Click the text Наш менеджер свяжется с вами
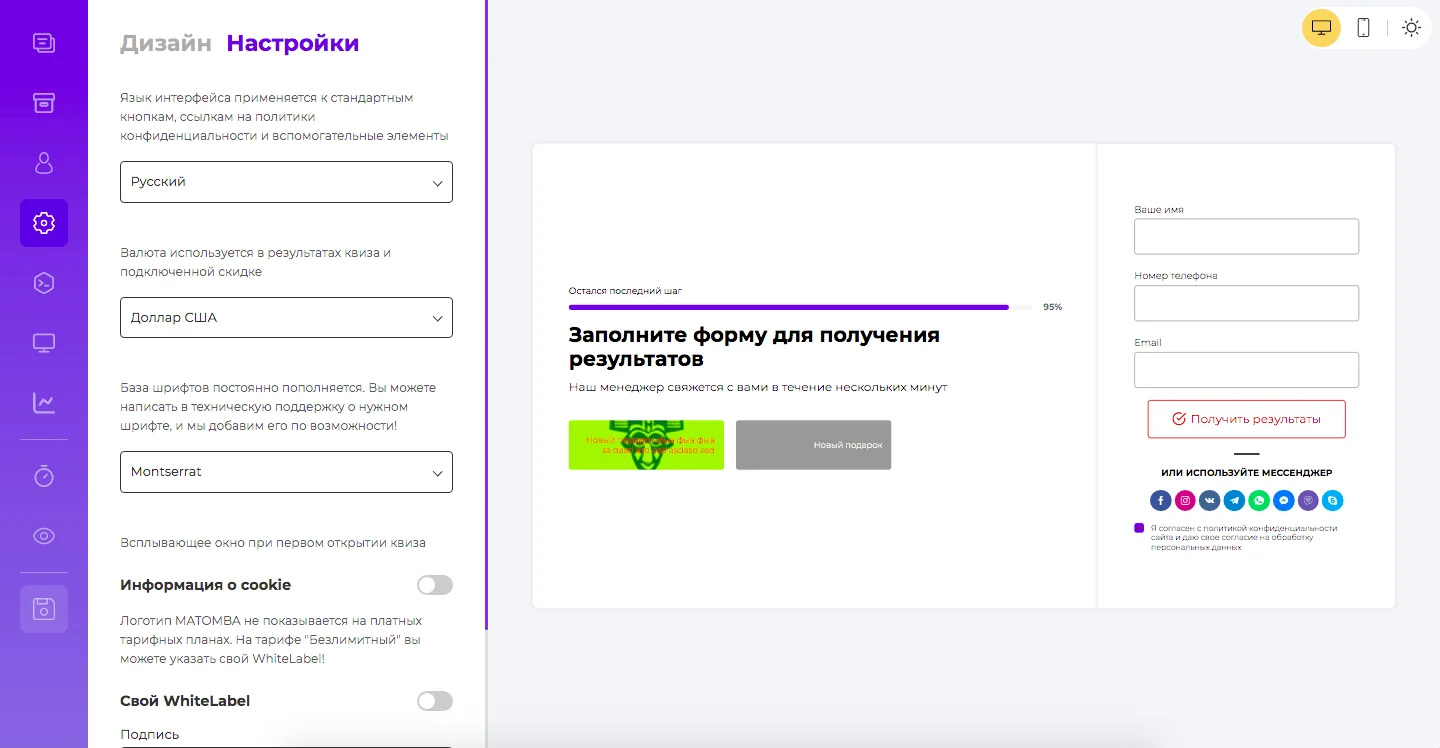This screenshot has height=748, width=1440. [758, 387]
